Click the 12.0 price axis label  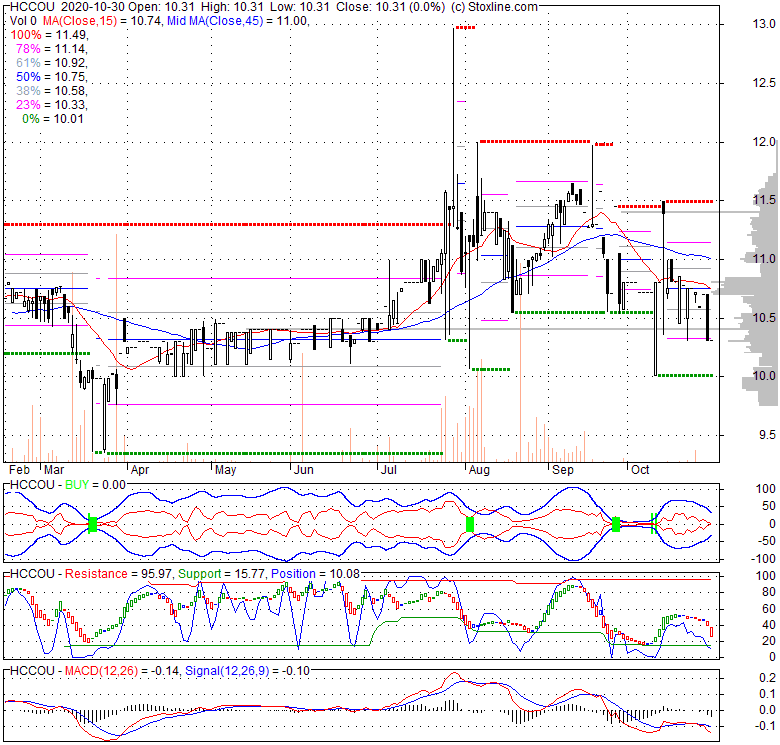click(764, 142)
